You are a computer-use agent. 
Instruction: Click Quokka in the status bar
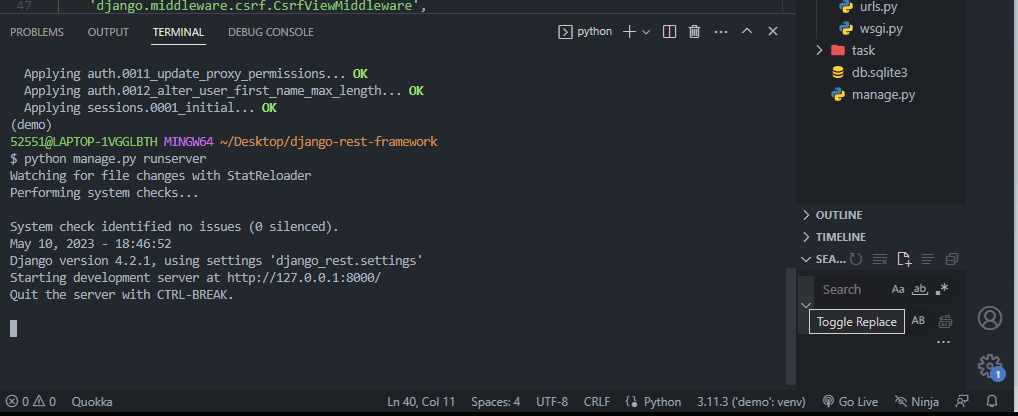[x=92, y=402]
